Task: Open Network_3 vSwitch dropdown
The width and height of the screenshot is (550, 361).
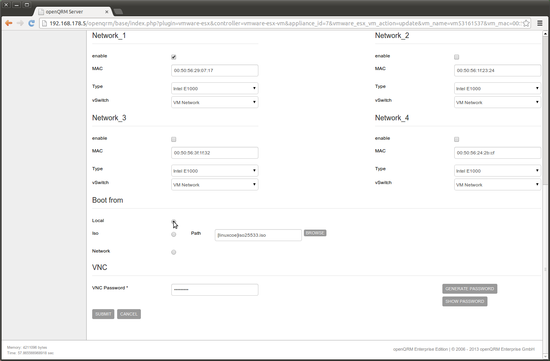Action: (x=215, y=185)
